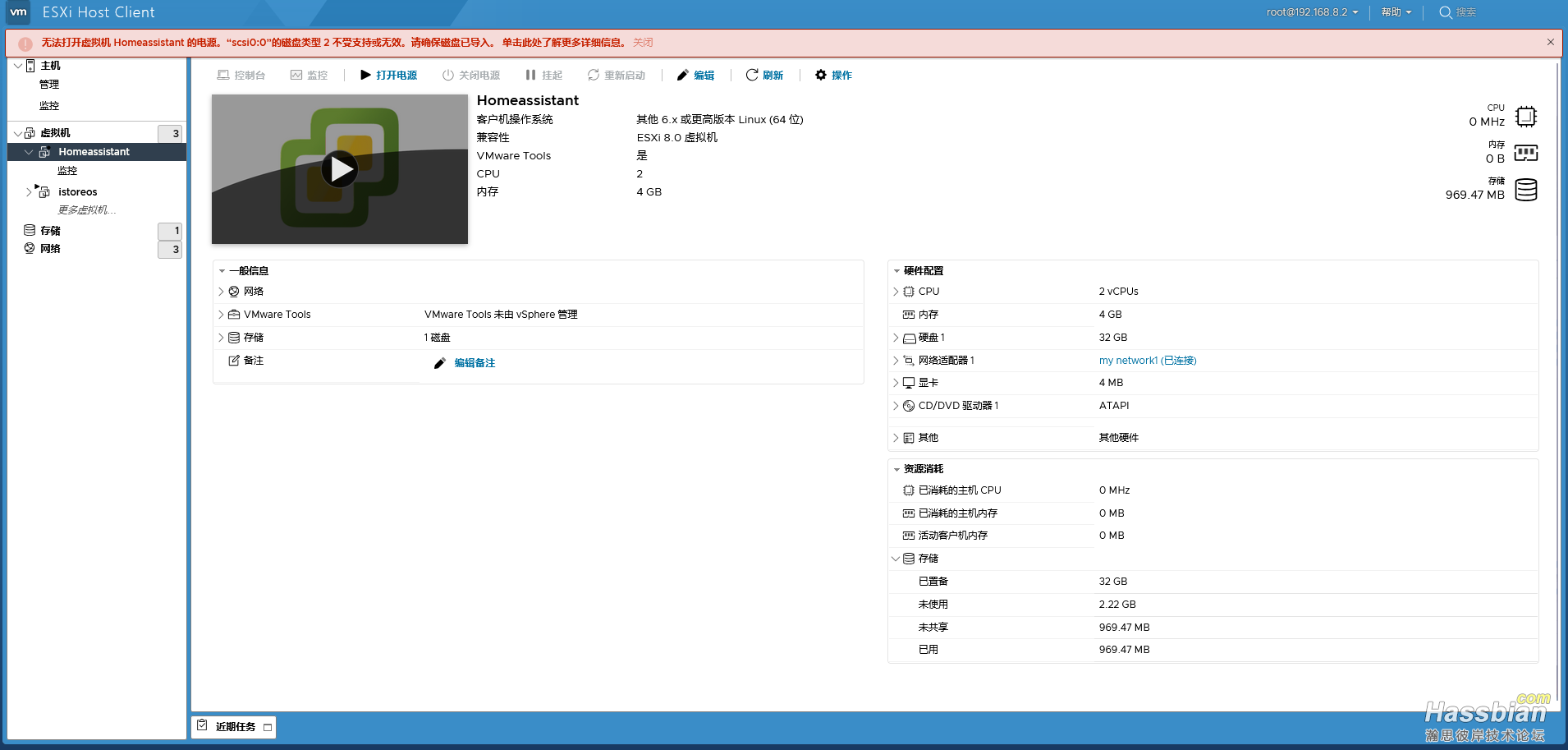Click 编辑 edit VM button
The height and width of the screenshot is (750, 1568).
coord(695,76)
